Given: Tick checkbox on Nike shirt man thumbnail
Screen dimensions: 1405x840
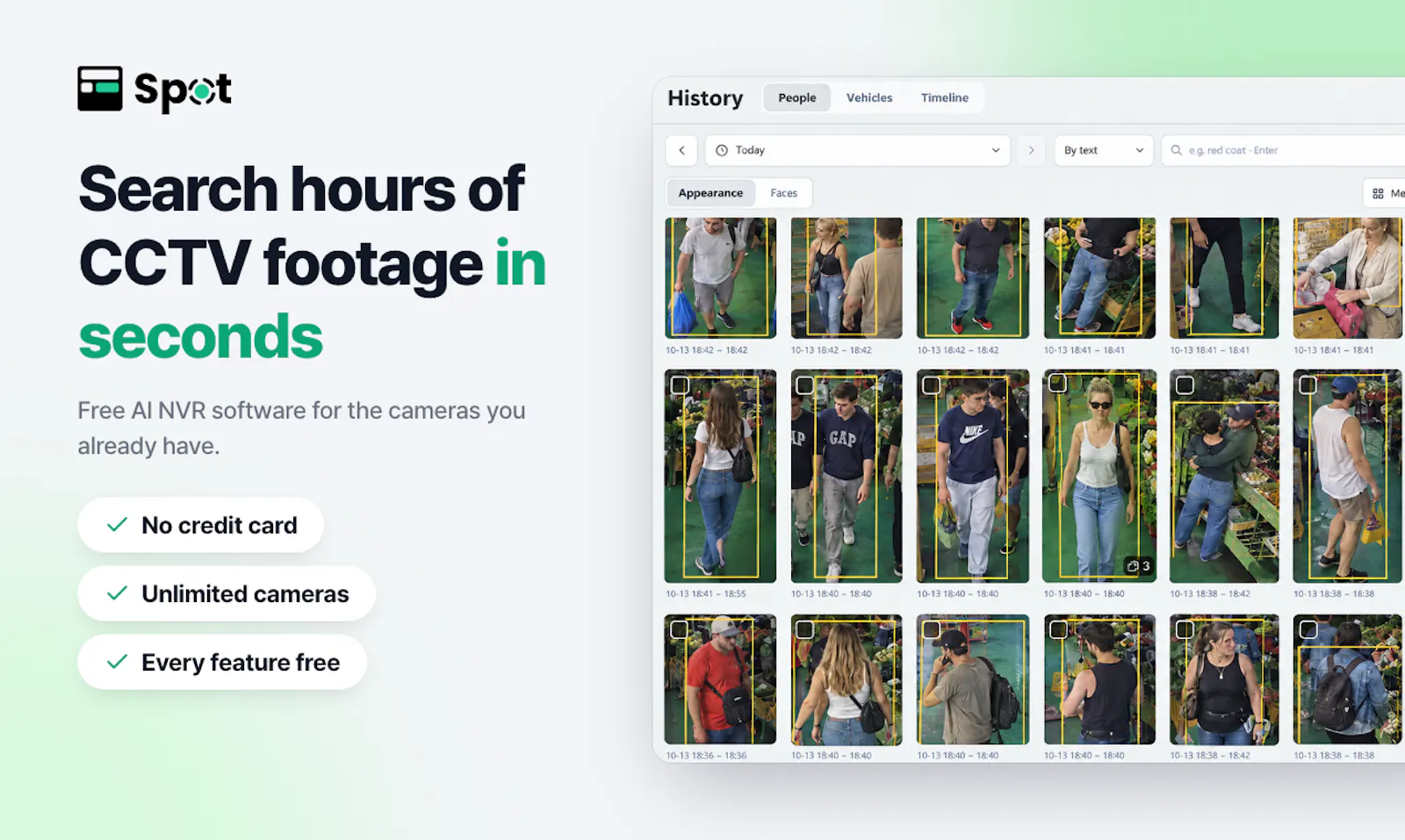Looking at the screenshot, I should point(932,384).
